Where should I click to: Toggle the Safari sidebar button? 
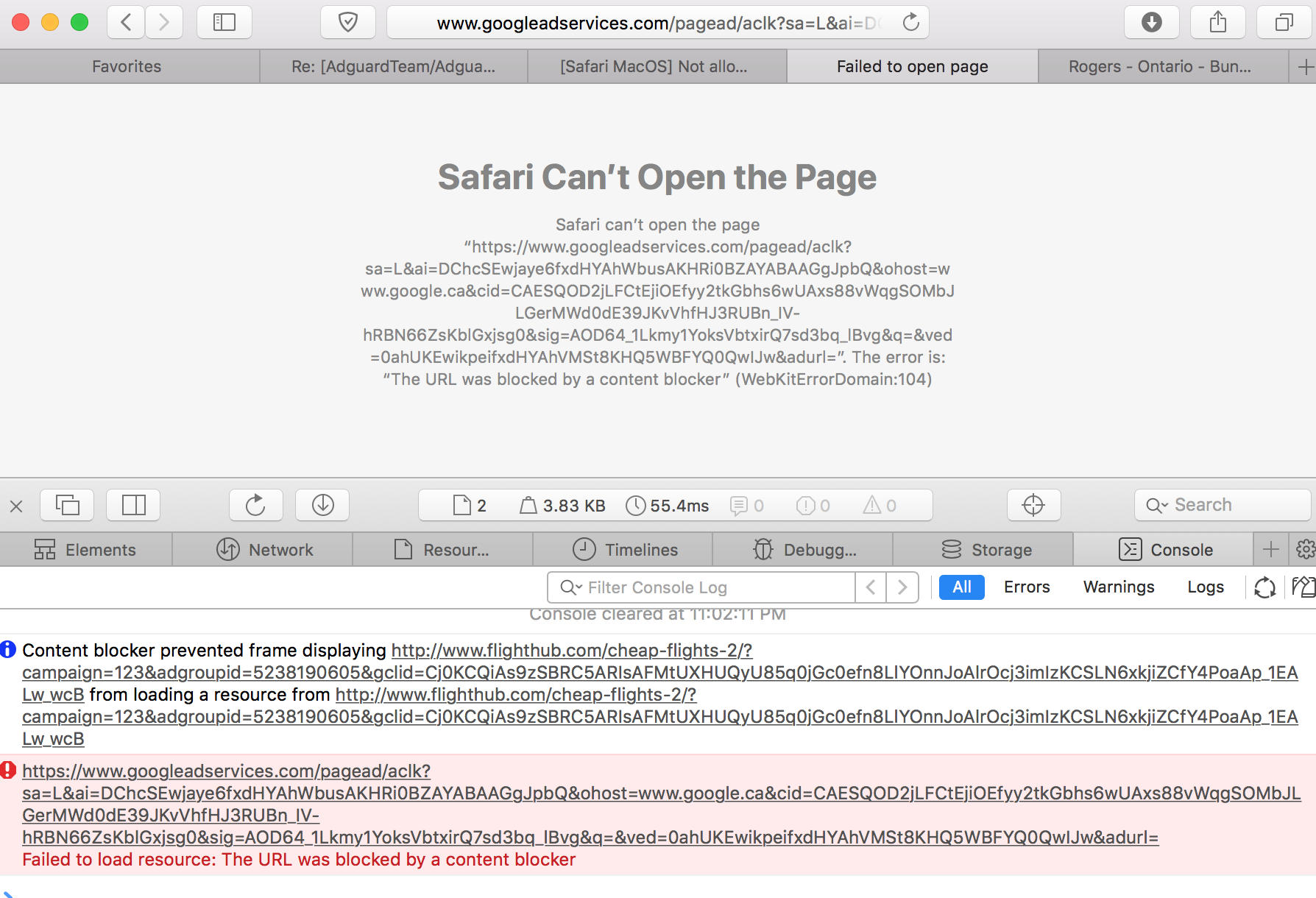tap(224, 22)
